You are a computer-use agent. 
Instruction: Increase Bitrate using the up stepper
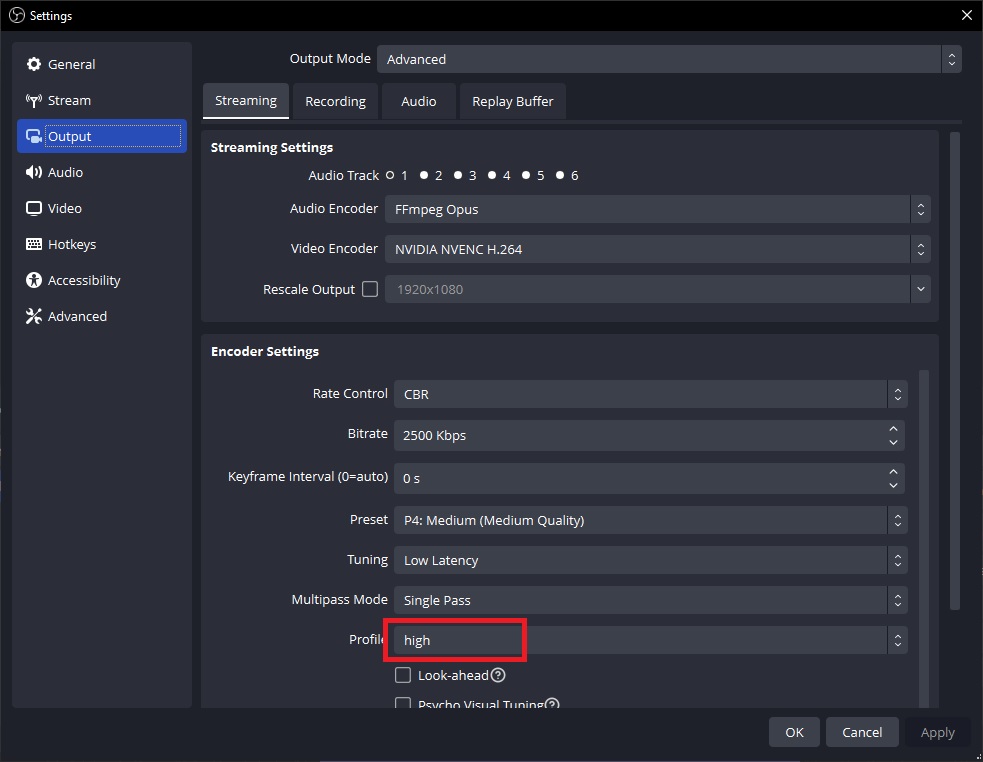pos(893,429)
